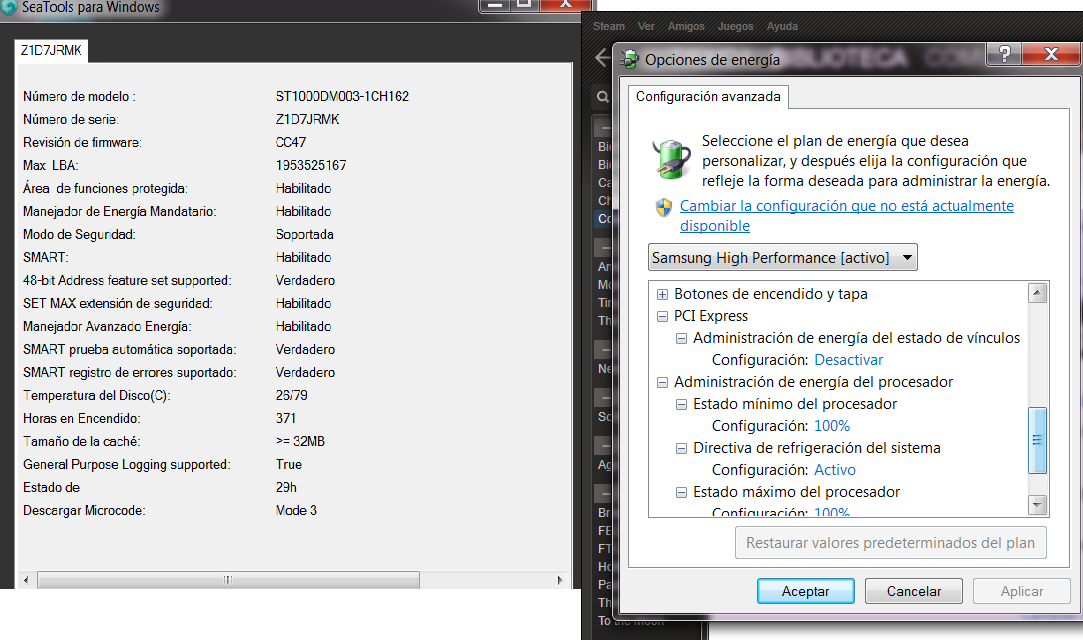Screen dimensions: 1083x640
Task: Click the 'Tamaño de la caché:' label
Action: point(82,441)
